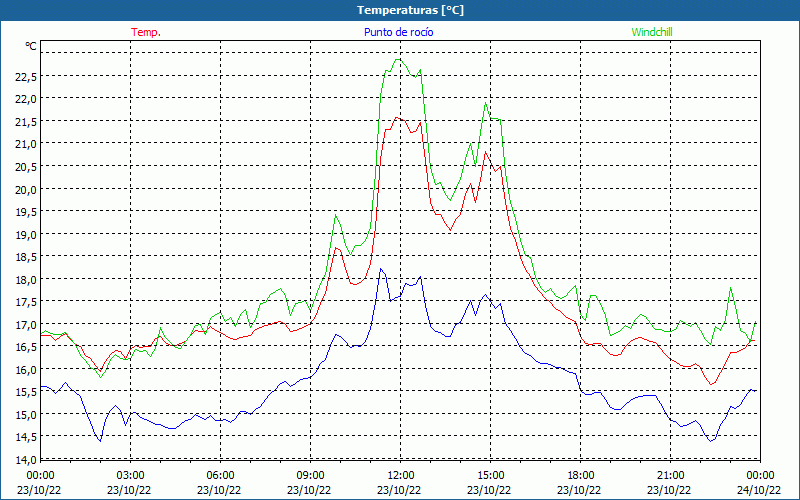
Task: Click the 24/10/22 date label
Action: [x=759, y=490]
